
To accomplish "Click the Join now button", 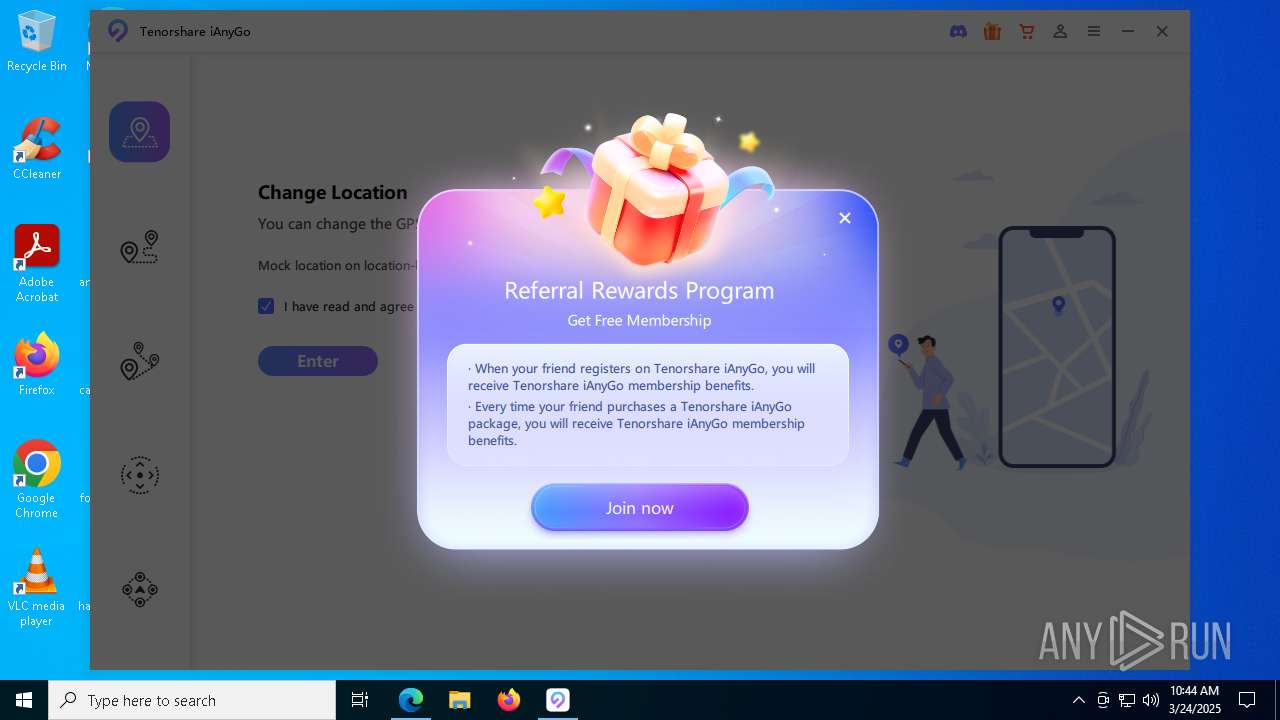I will coord(640,508).
